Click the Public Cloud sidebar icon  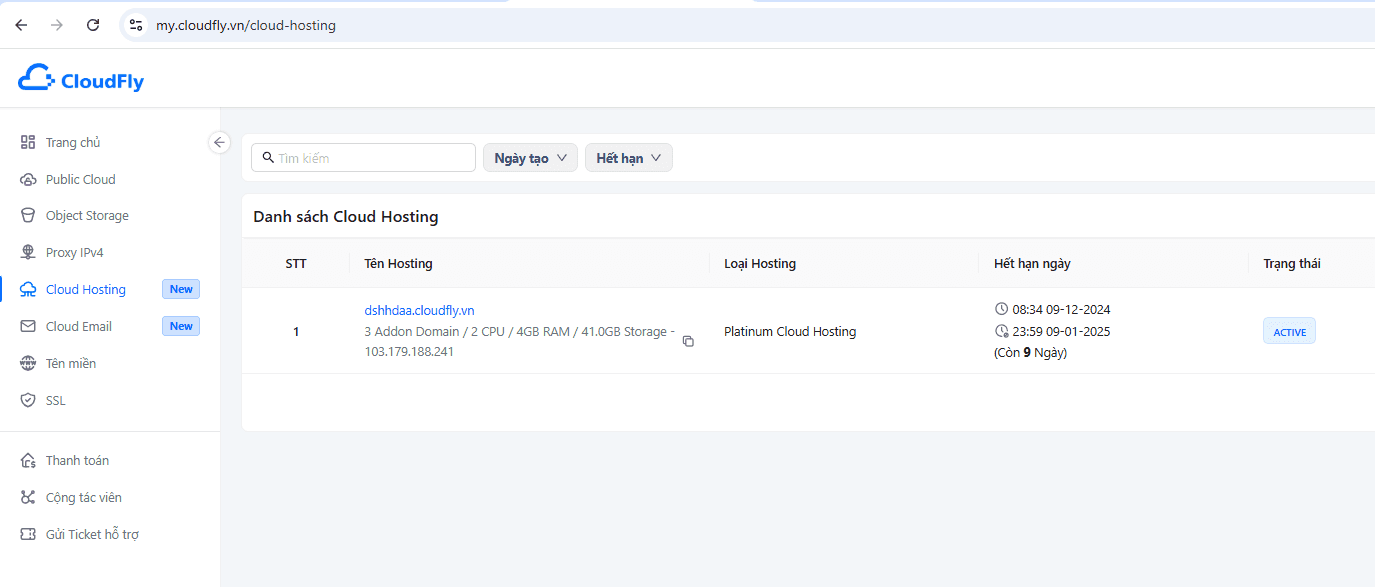click(28, 179)
